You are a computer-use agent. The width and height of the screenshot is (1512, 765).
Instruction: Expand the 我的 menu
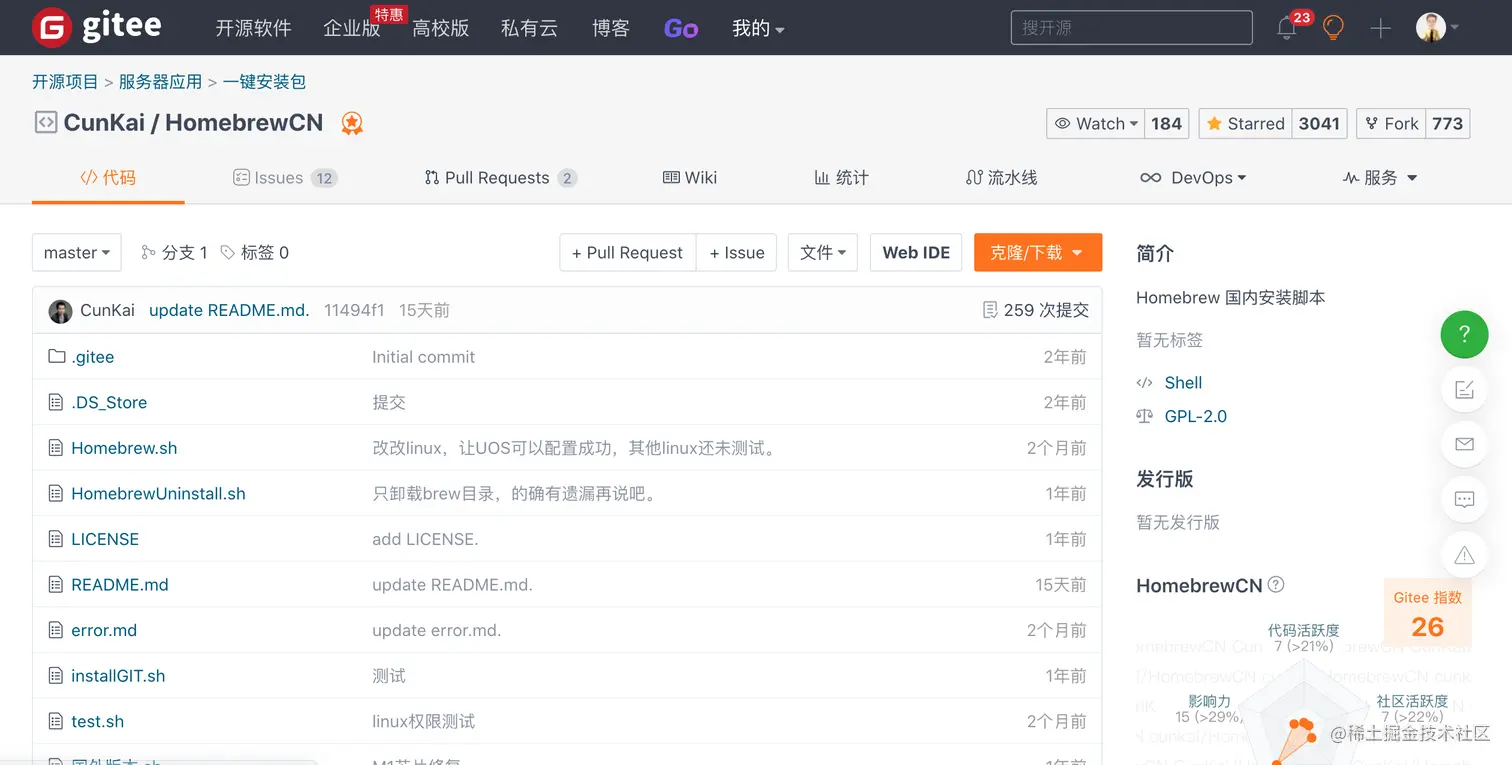coord(758,28)
